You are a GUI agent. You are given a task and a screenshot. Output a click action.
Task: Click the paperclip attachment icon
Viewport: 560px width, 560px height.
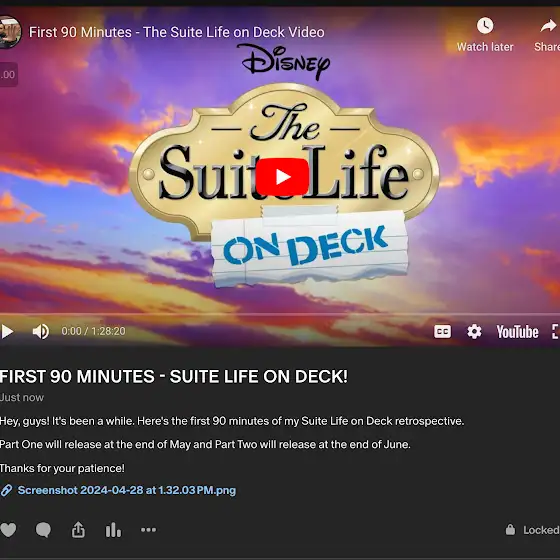6,490
